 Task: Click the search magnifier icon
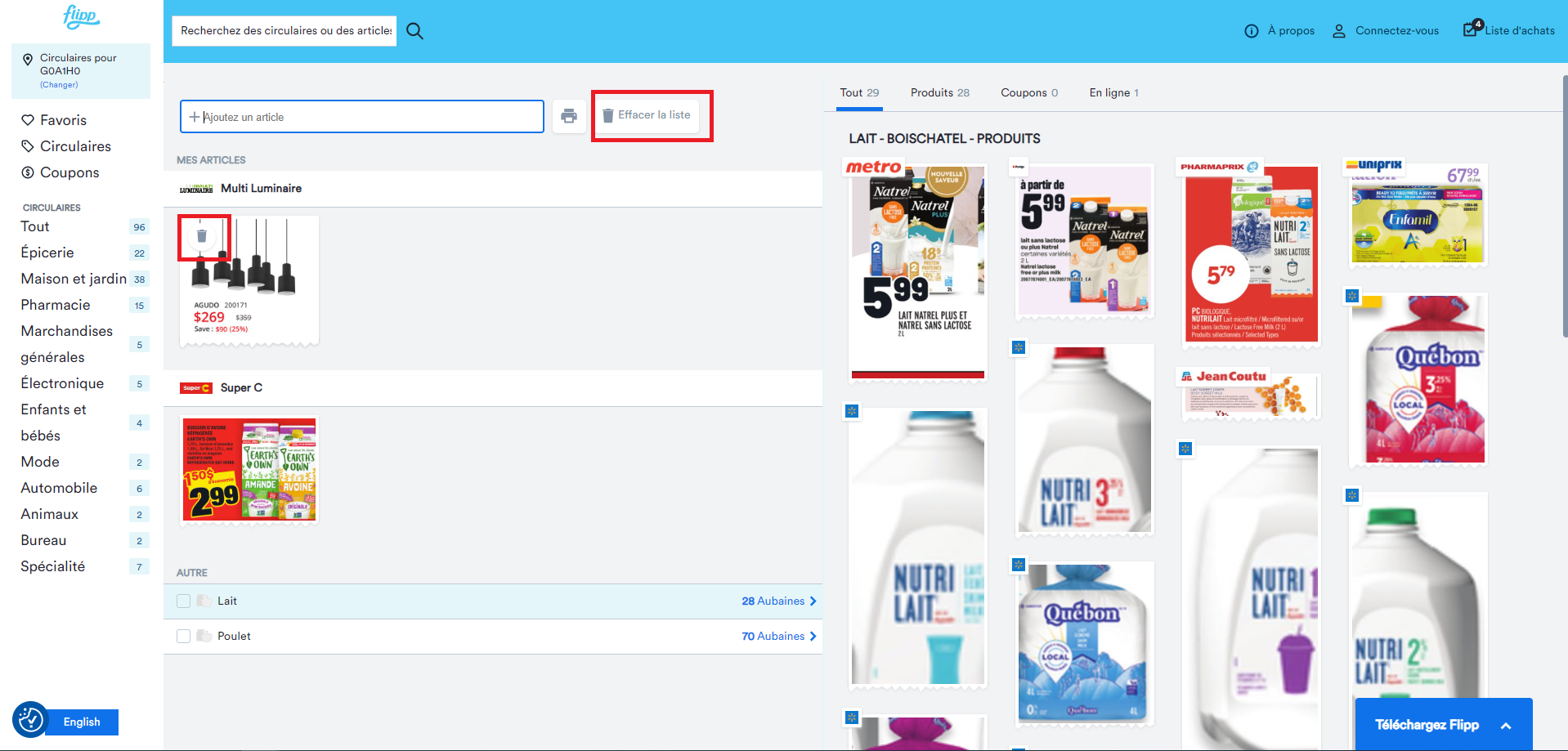point(414,31)
